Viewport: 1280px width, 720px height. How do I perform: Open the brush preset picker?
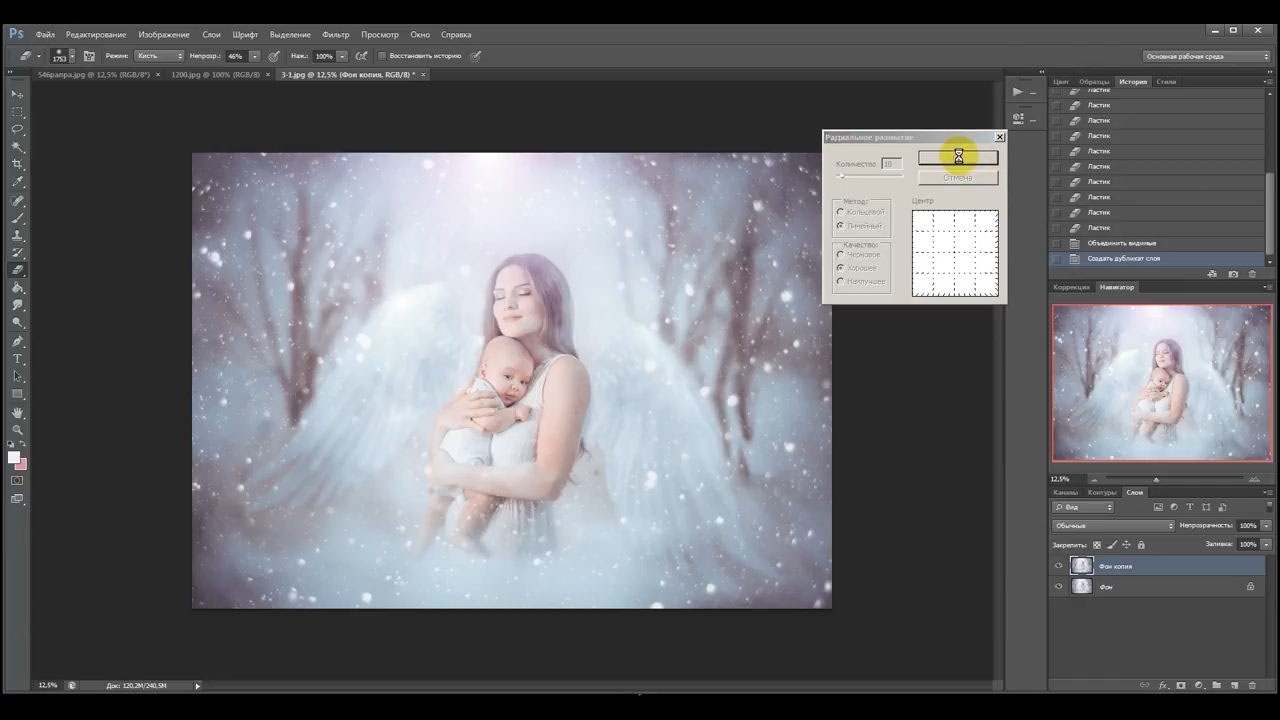click(60, 56)
